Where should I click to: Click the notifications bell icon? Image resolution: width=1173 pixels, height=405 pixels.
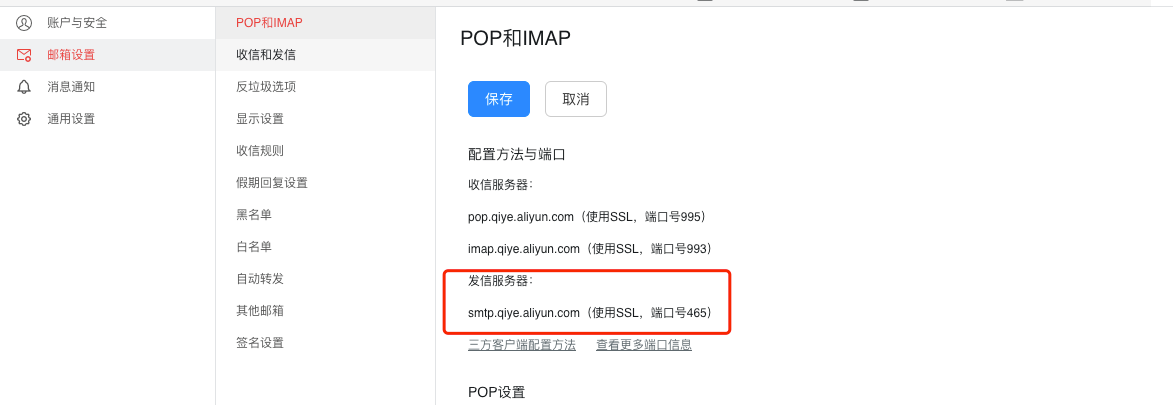pyautogui.click(x=24, y=87)
